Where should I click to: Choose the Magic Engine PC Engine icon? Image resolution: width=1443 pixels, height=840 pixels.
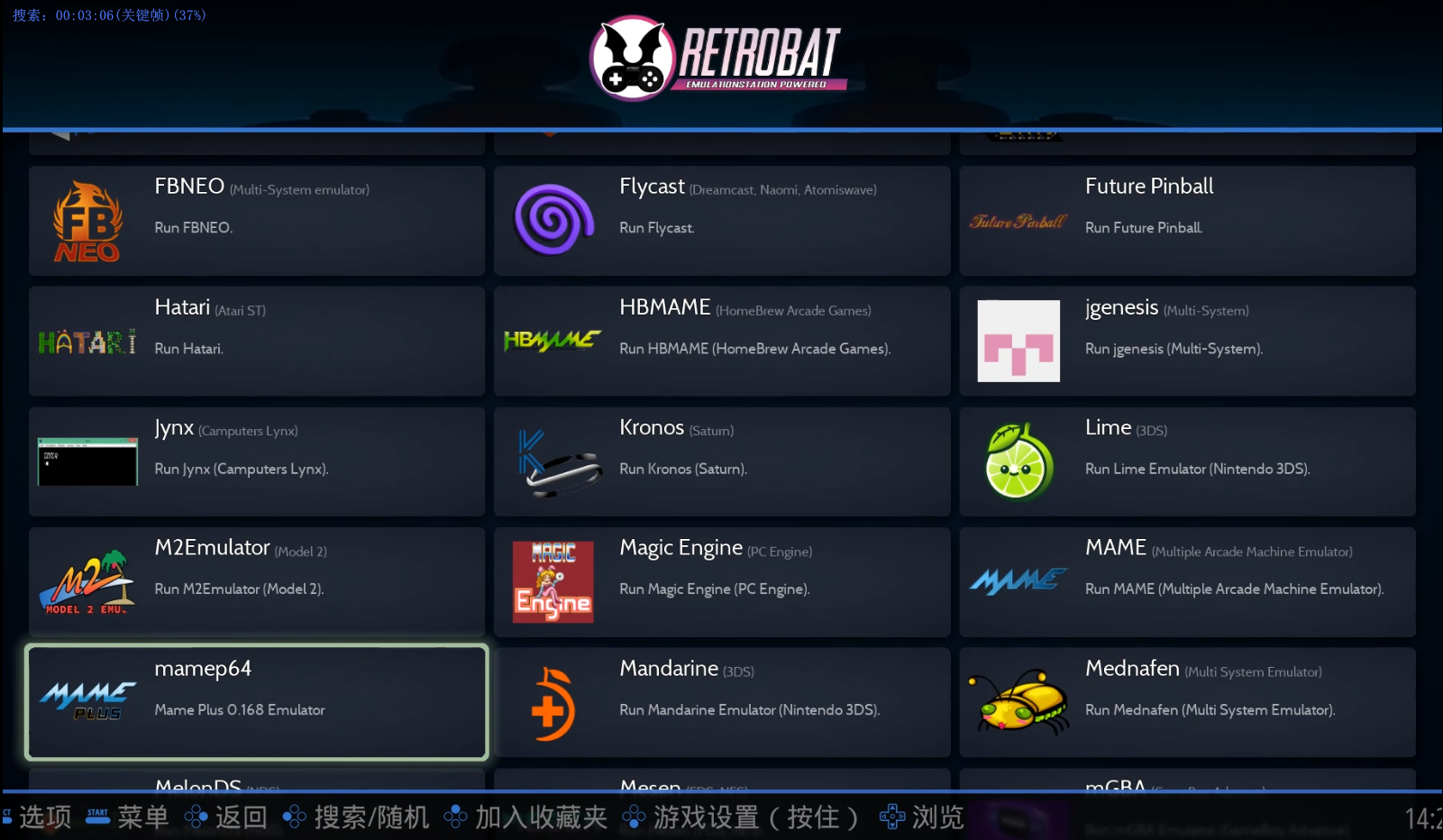click(x=553, y=581)
